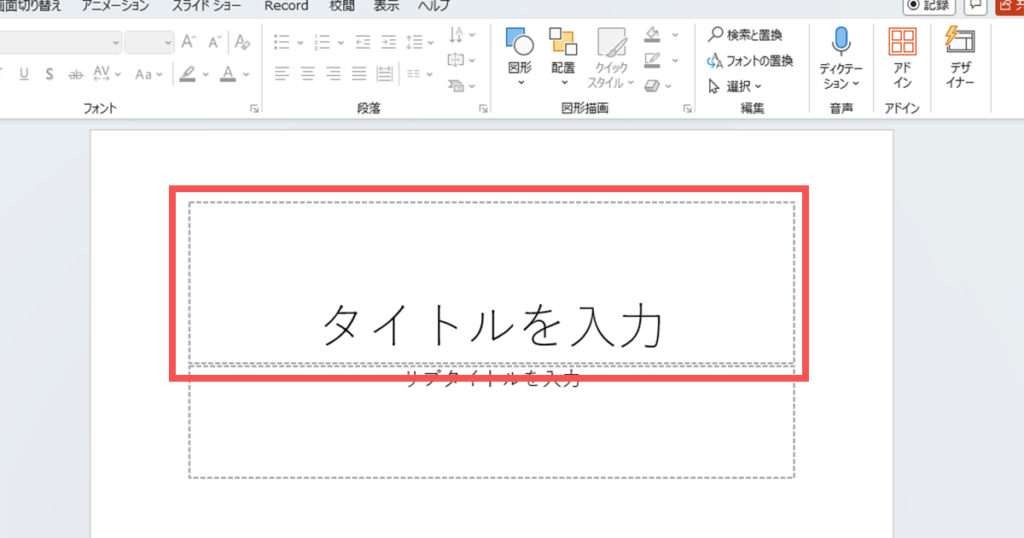
Task: Apply the text highlight color pen
Action: tap(188, 74)
